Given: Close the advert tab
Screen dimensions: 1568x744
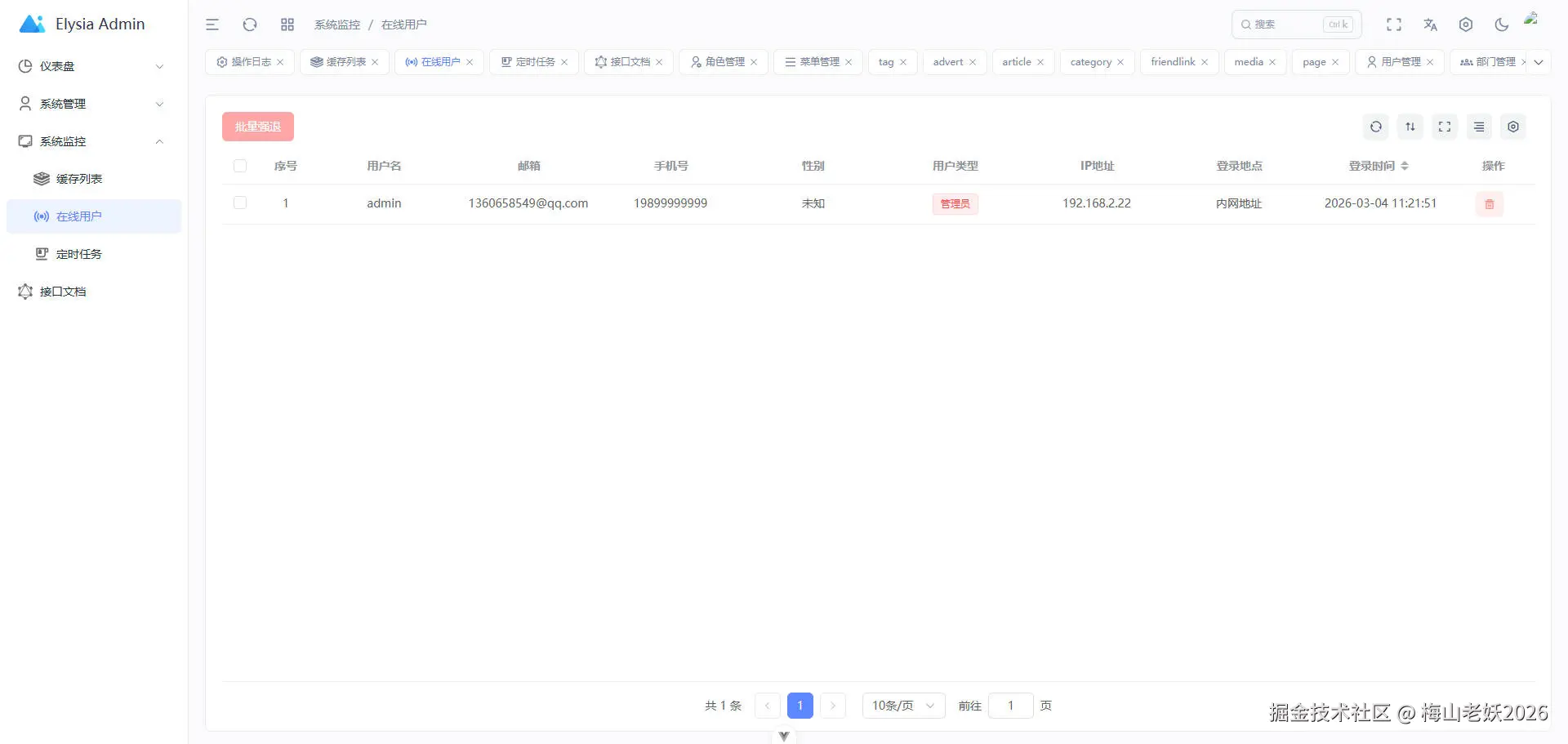Looking at the screenshot, I should coord(973,62).
